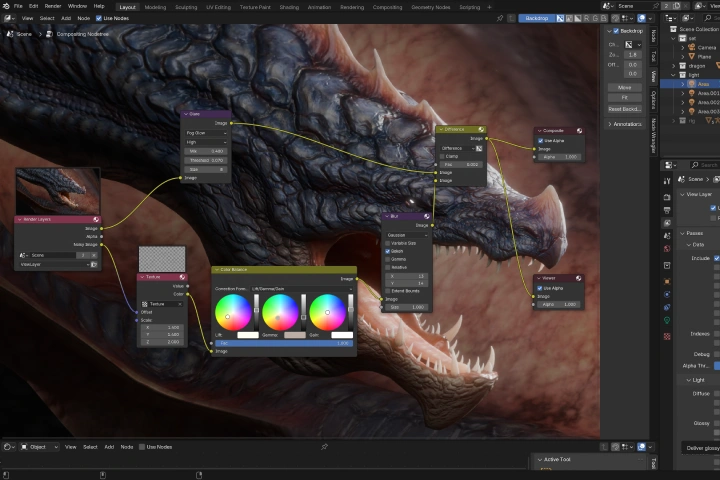720x480 pixels.
Task: Click the Lift color wheel on Color Balance
Action: pyautogui.click(x=233, y=312)
